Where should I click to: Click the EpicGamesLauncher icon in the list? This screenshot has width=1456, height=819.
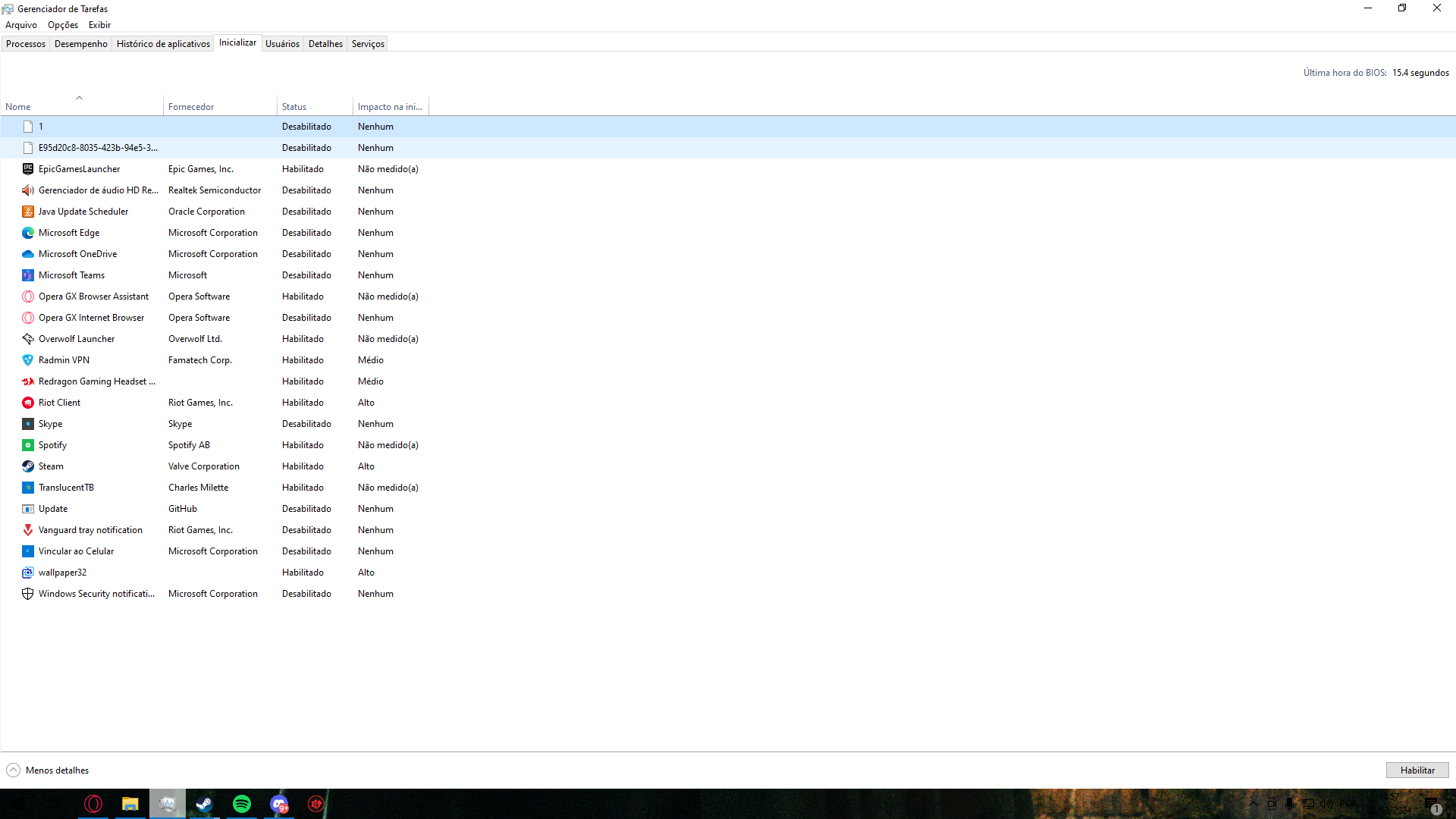pyautogui.click(x=28, y=169)
